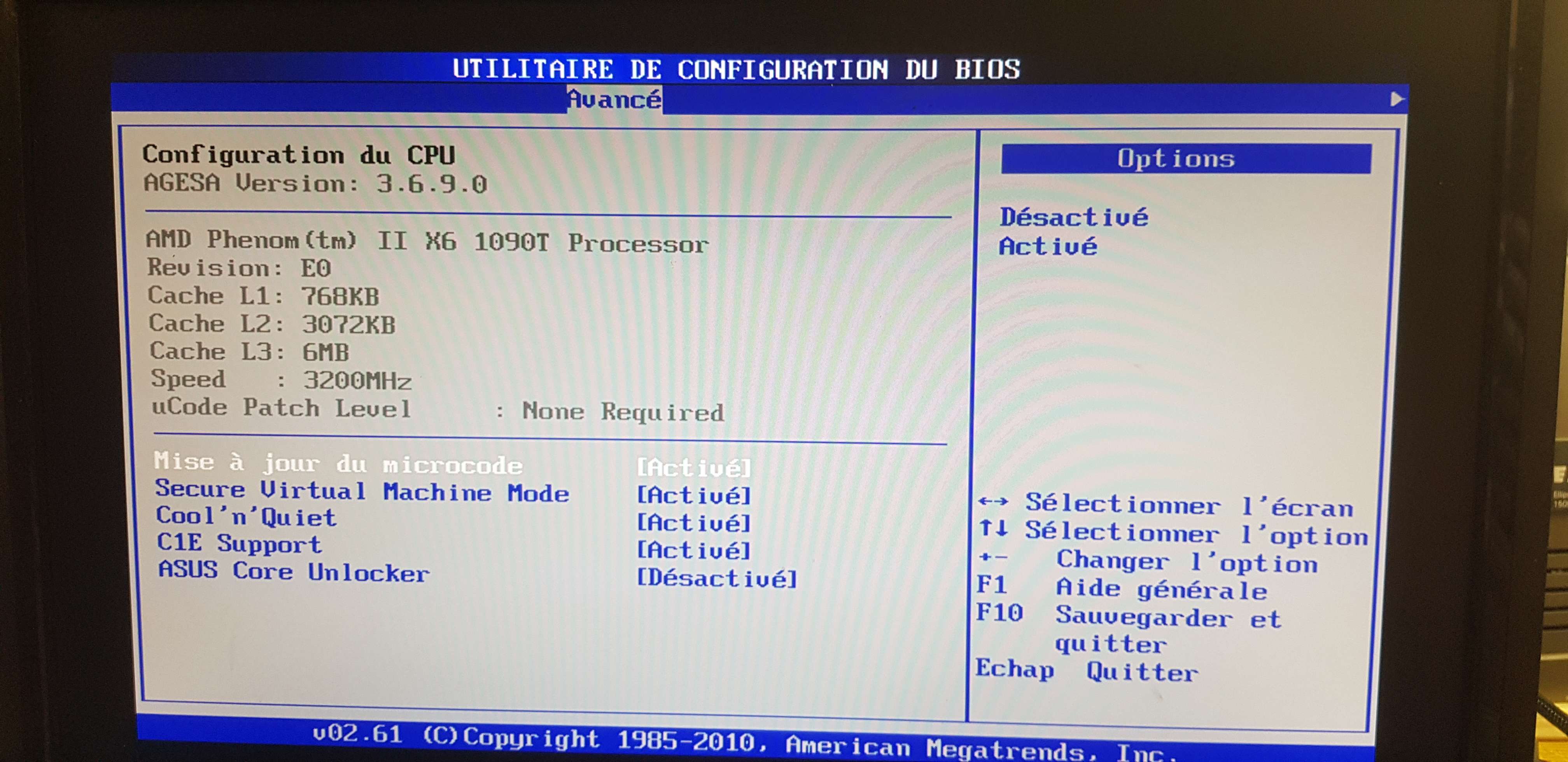Toggle ASUS Core Unlocker [Désactivé] value

click(x=717, y=578)
